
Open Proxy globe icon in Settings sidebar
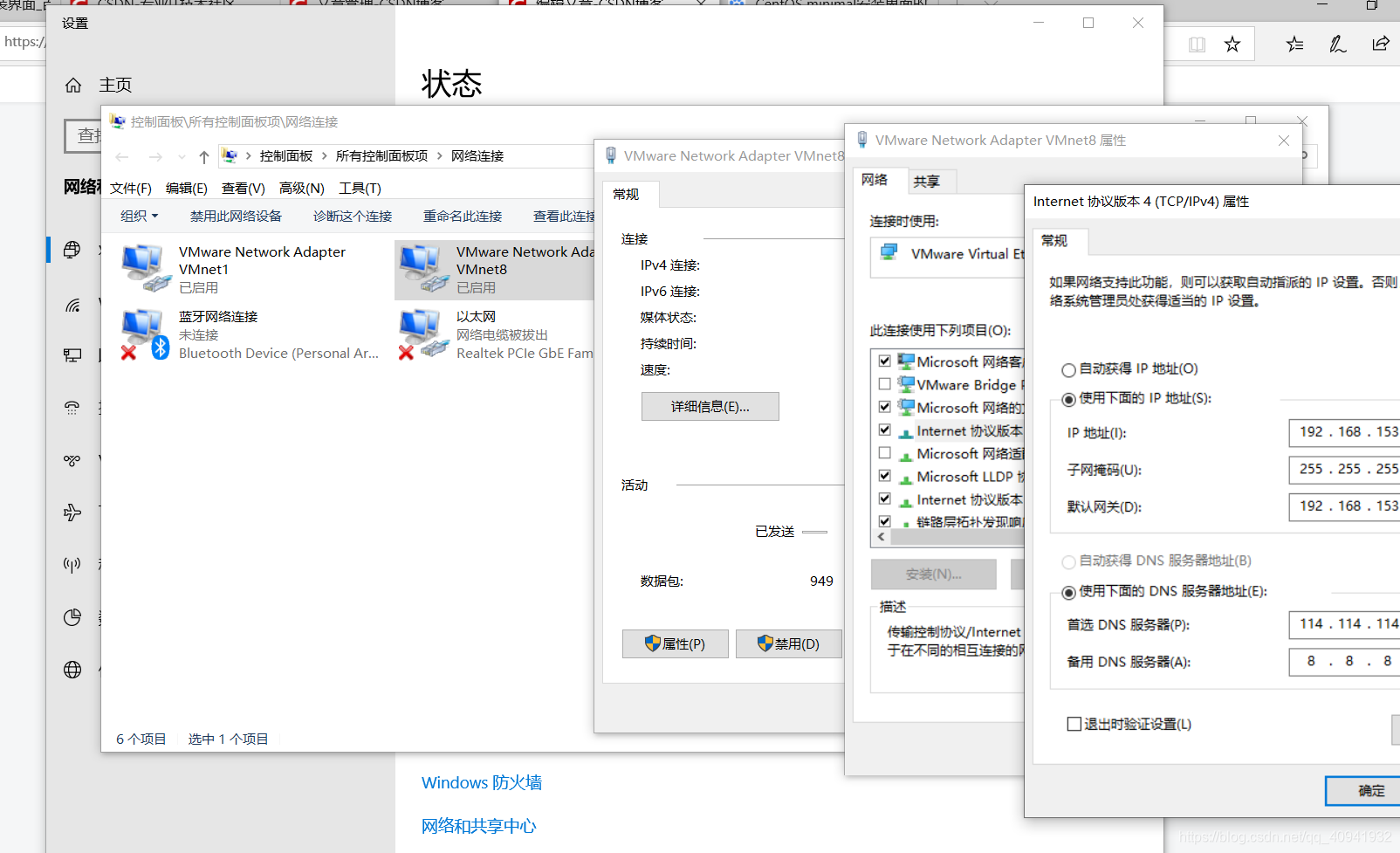coord(72,670)
